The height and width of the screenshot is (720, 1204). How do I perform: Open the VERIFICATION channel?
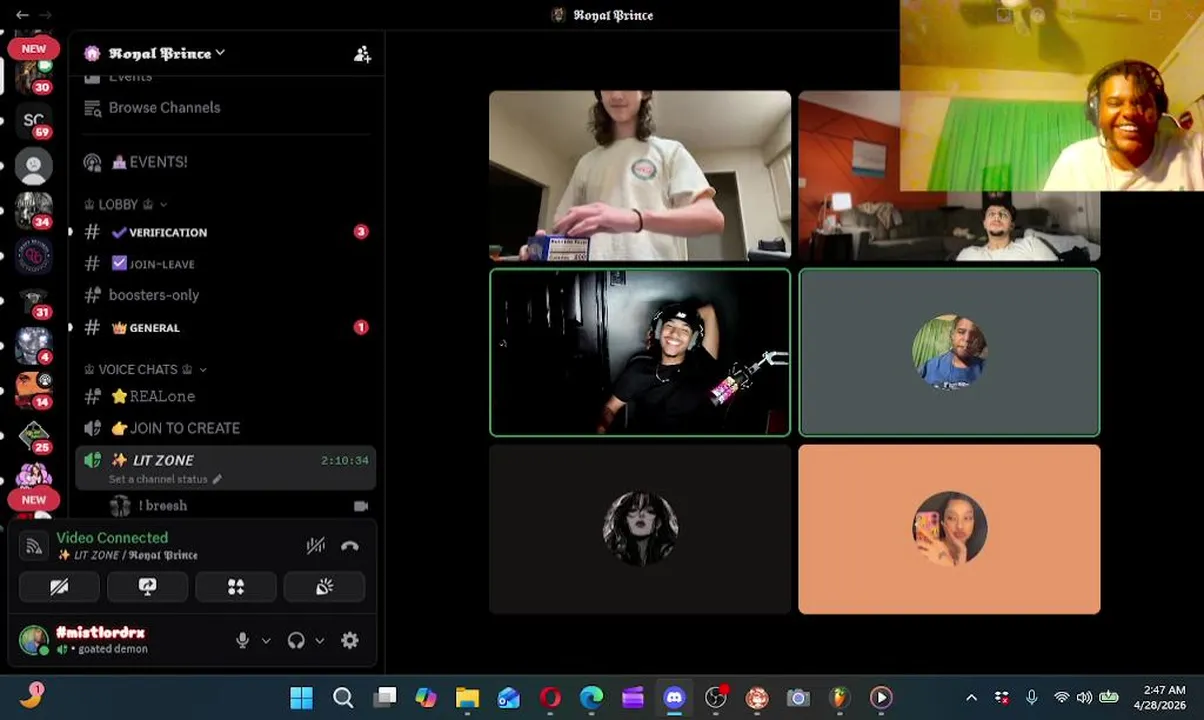[226, 232]
